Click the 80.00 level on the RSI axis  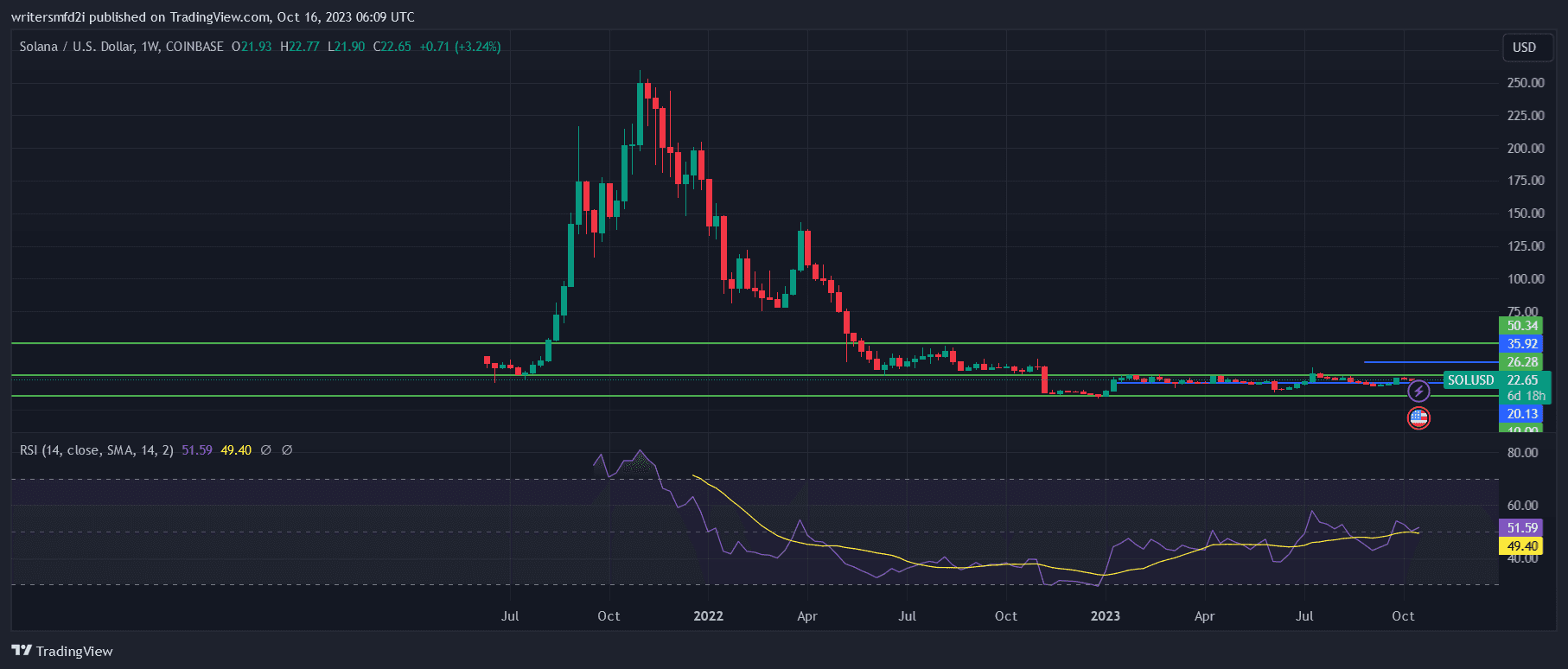click(x=1522, y=453)
